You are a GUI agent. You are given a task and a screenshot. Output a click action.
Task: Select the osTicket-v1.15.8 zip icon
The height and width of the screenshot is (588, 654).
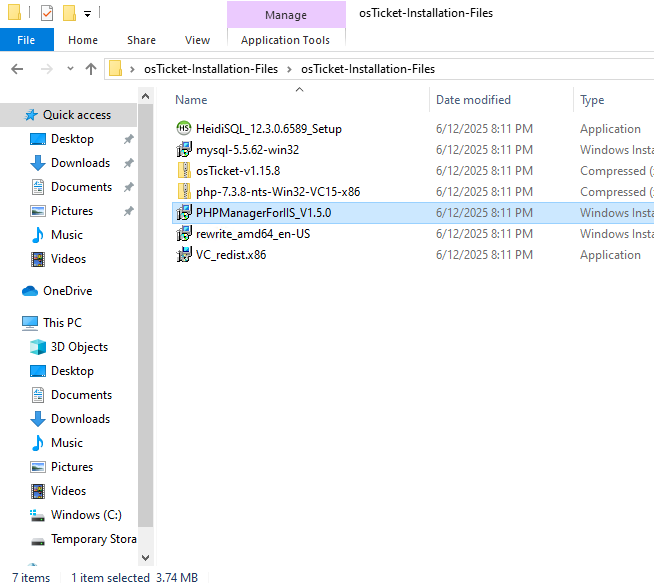click(x=184, y=171)
